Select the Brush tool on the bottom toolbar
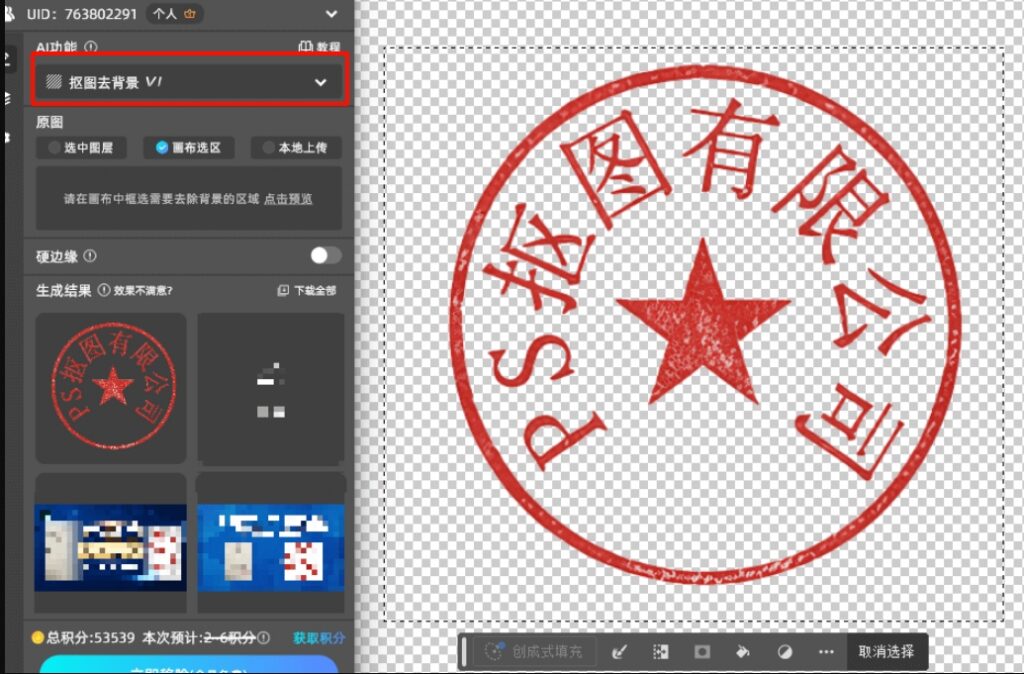The width and height of the screenshot is (1024, 674). point(620,651)
